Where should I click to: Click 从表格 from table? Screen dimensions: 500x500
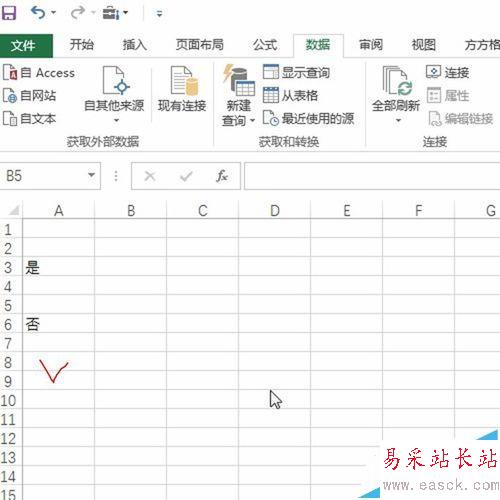click(x=290, y=96)
